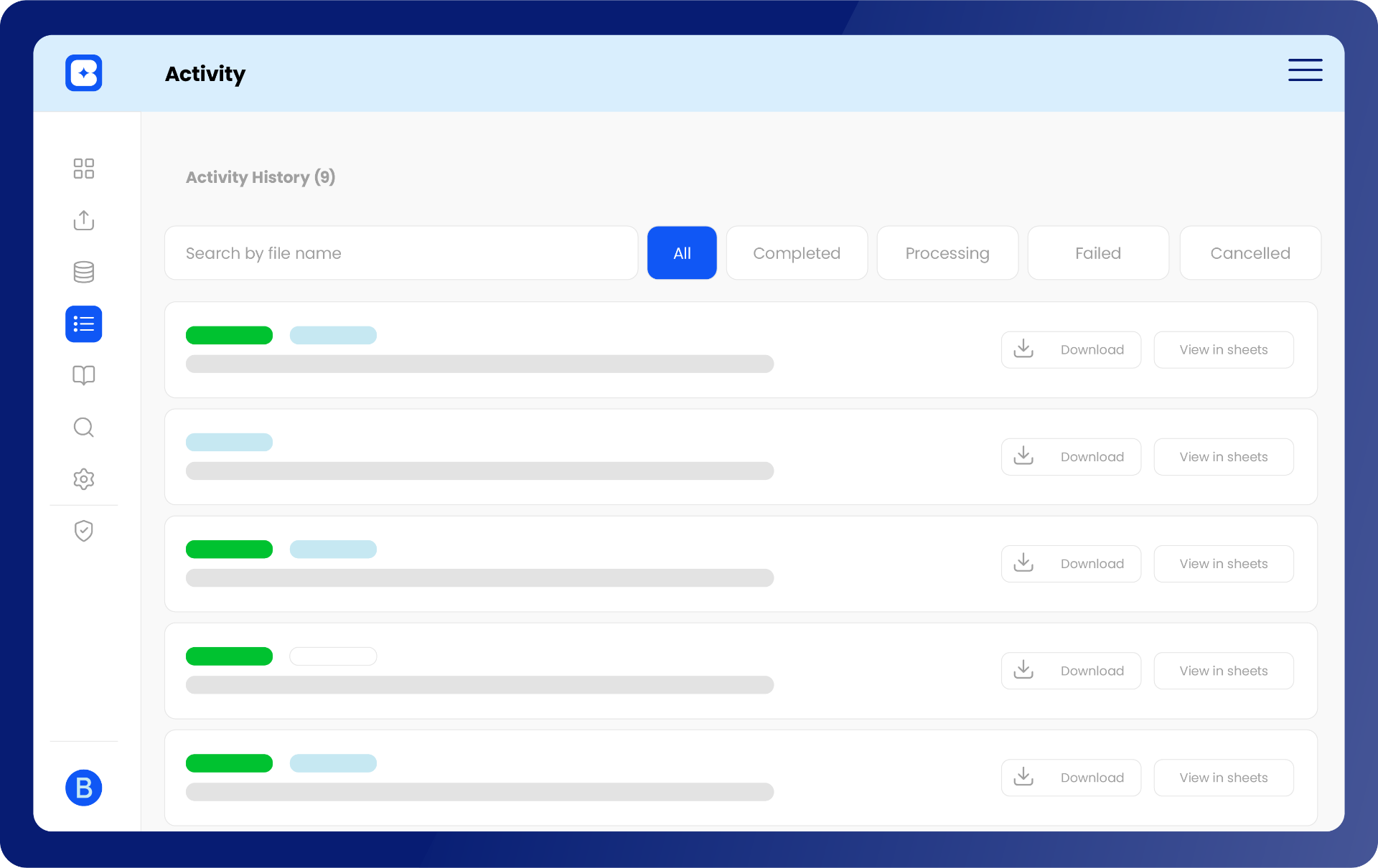This screenshot has width=1378, height=868.
Task: Open the hamburger menu at top right
Action: [1304, 70]
